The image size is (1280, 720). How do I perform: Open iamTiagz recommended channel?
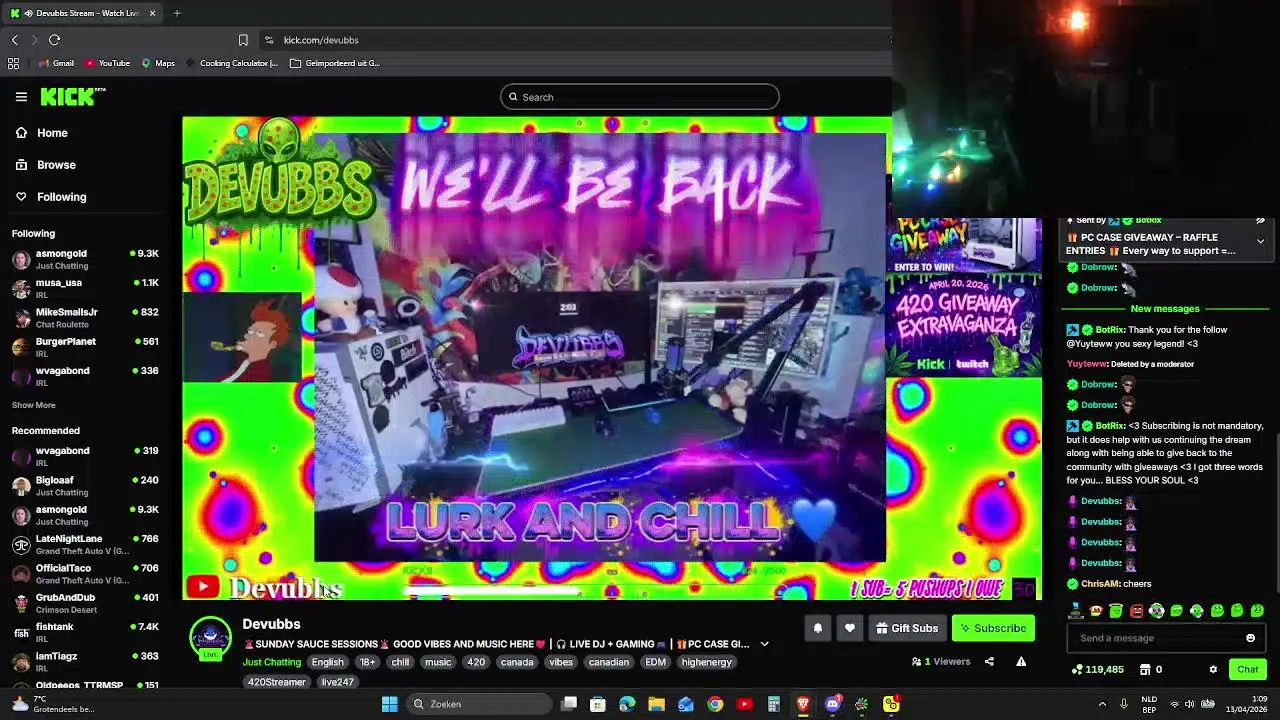[85, 661]
